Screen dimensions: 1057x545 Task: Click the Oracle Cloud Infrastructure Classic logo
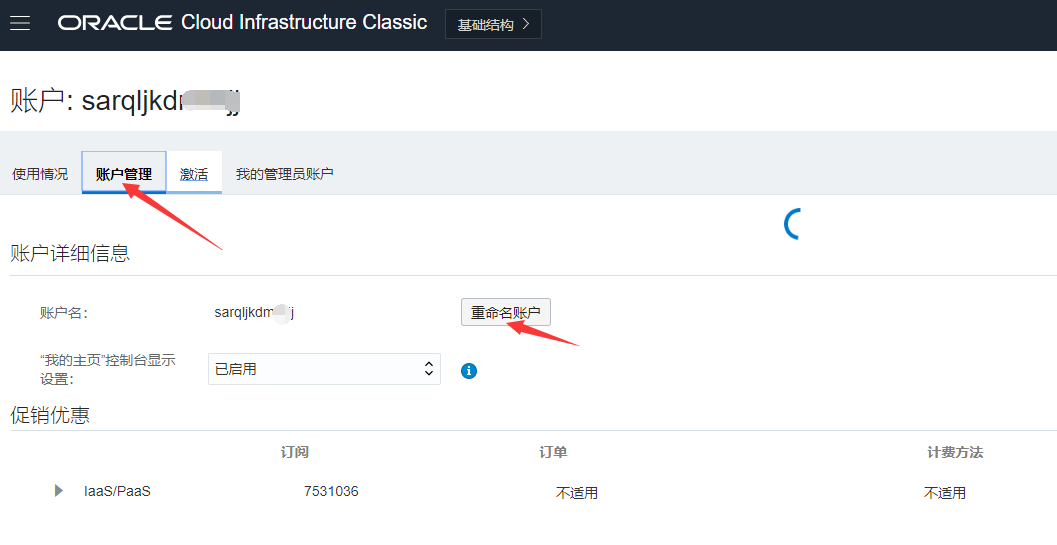242,23
